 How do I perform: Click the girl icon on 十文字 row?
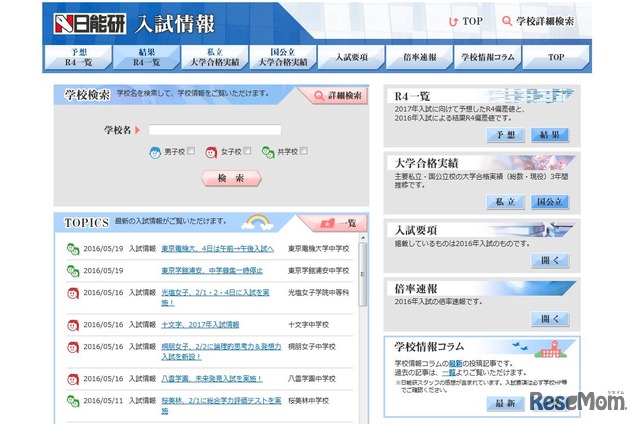[73, 325]
